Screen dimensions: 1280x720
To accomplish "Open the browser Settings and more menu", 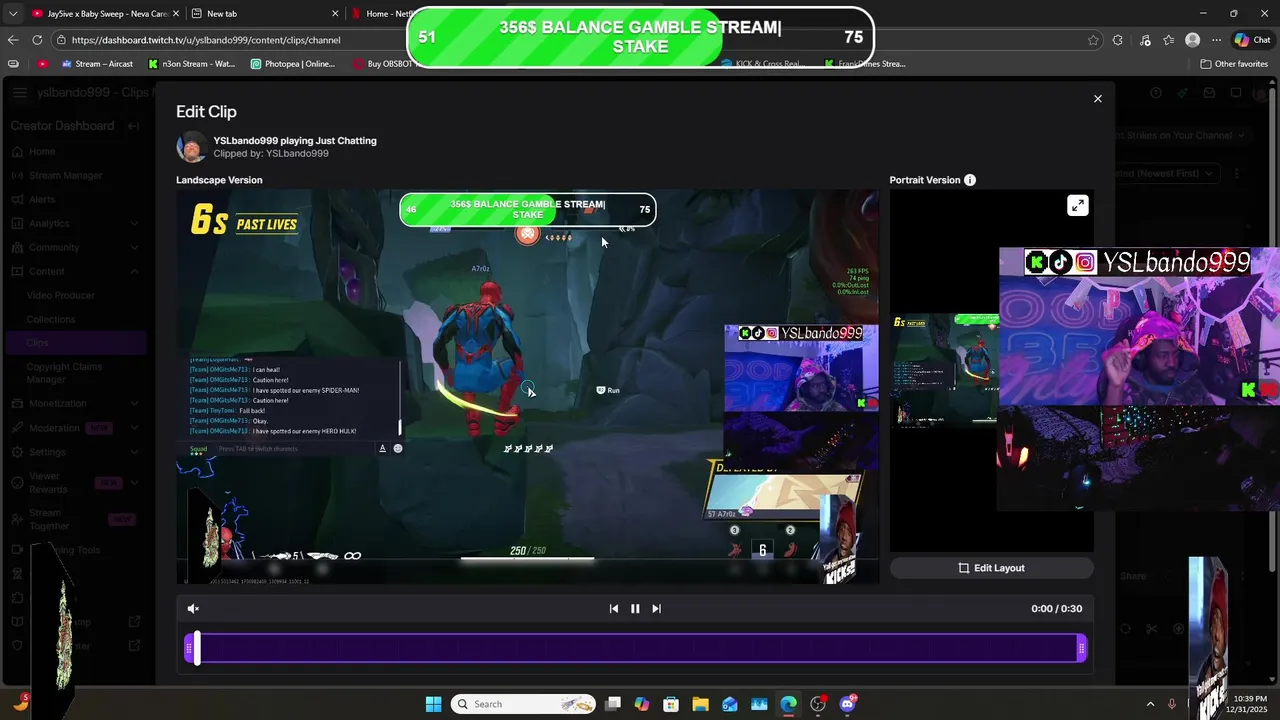I will 1216,40.
